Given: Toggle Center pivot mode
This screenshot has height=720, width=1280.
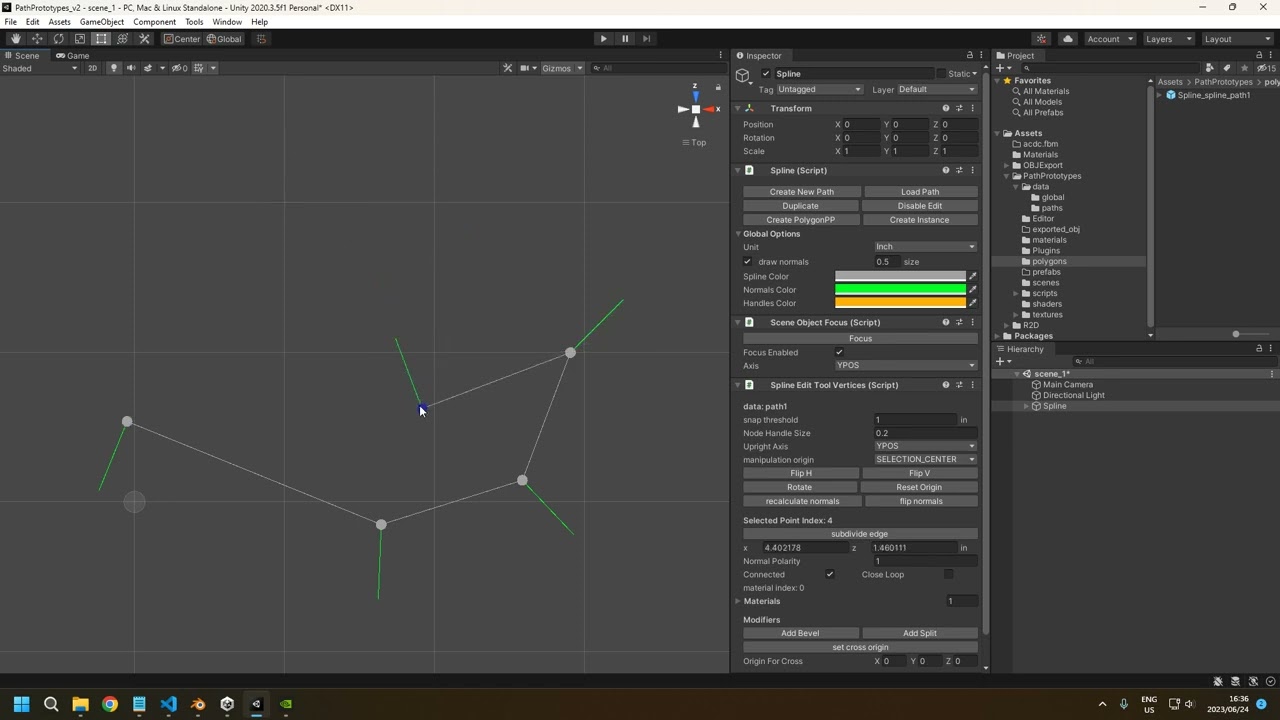Looking at the screenshot, I should (182, 39).
